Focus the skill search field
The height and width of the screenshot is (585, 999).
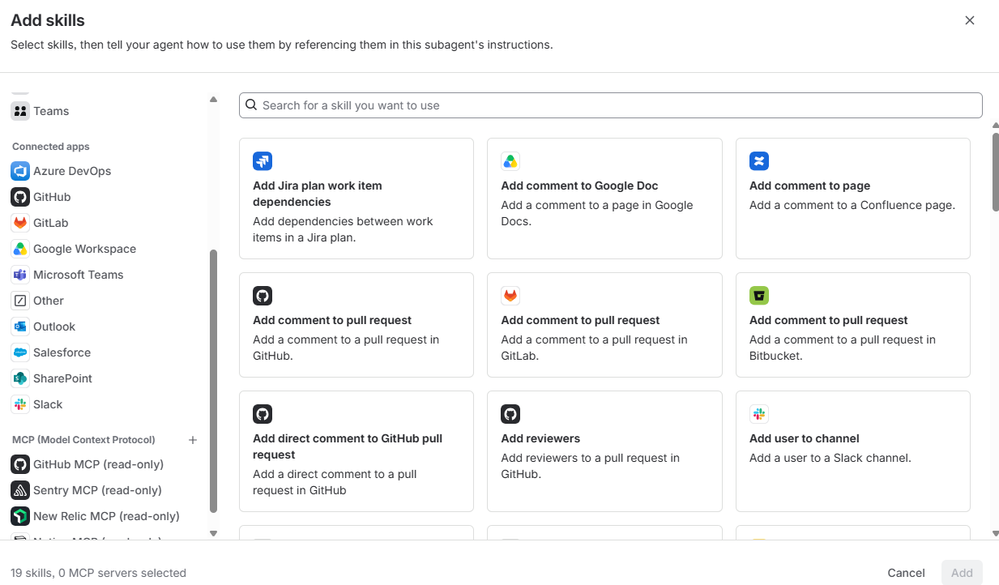pos(610,105)
